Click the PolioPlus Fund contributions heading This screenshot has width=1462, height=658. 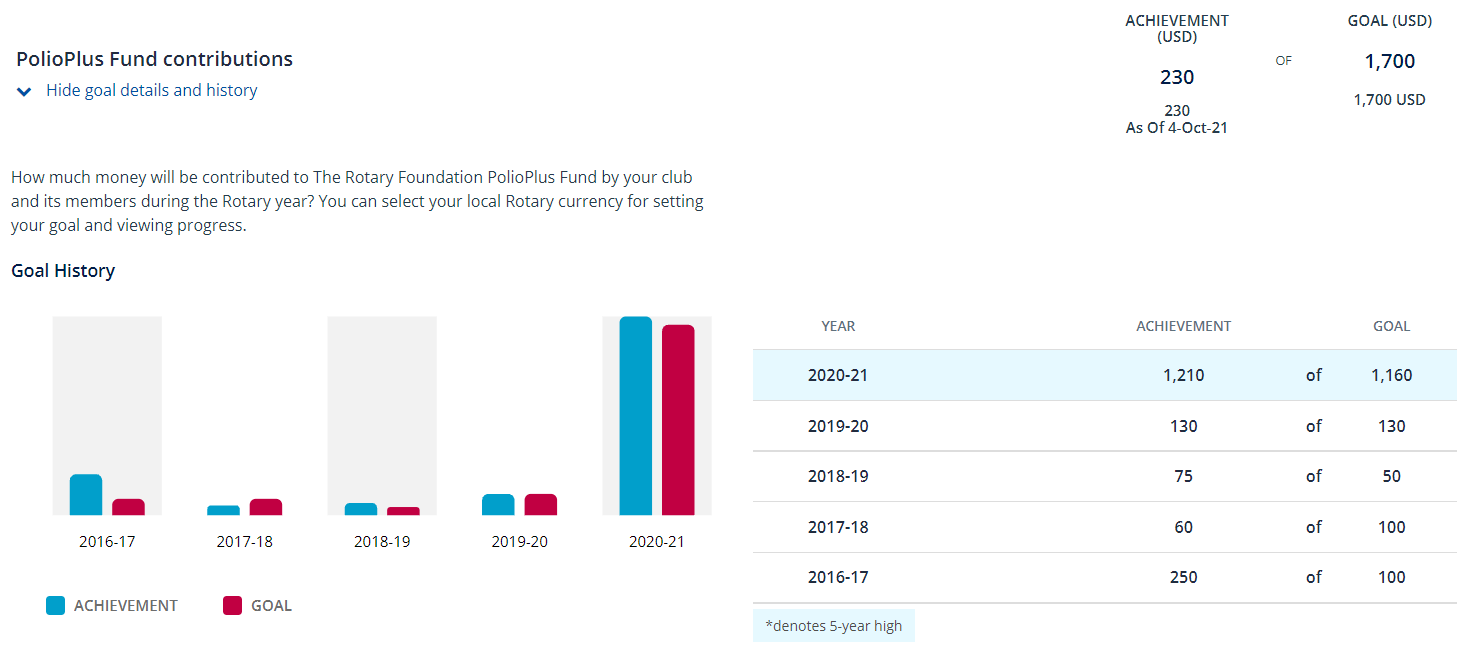(154, 59)
